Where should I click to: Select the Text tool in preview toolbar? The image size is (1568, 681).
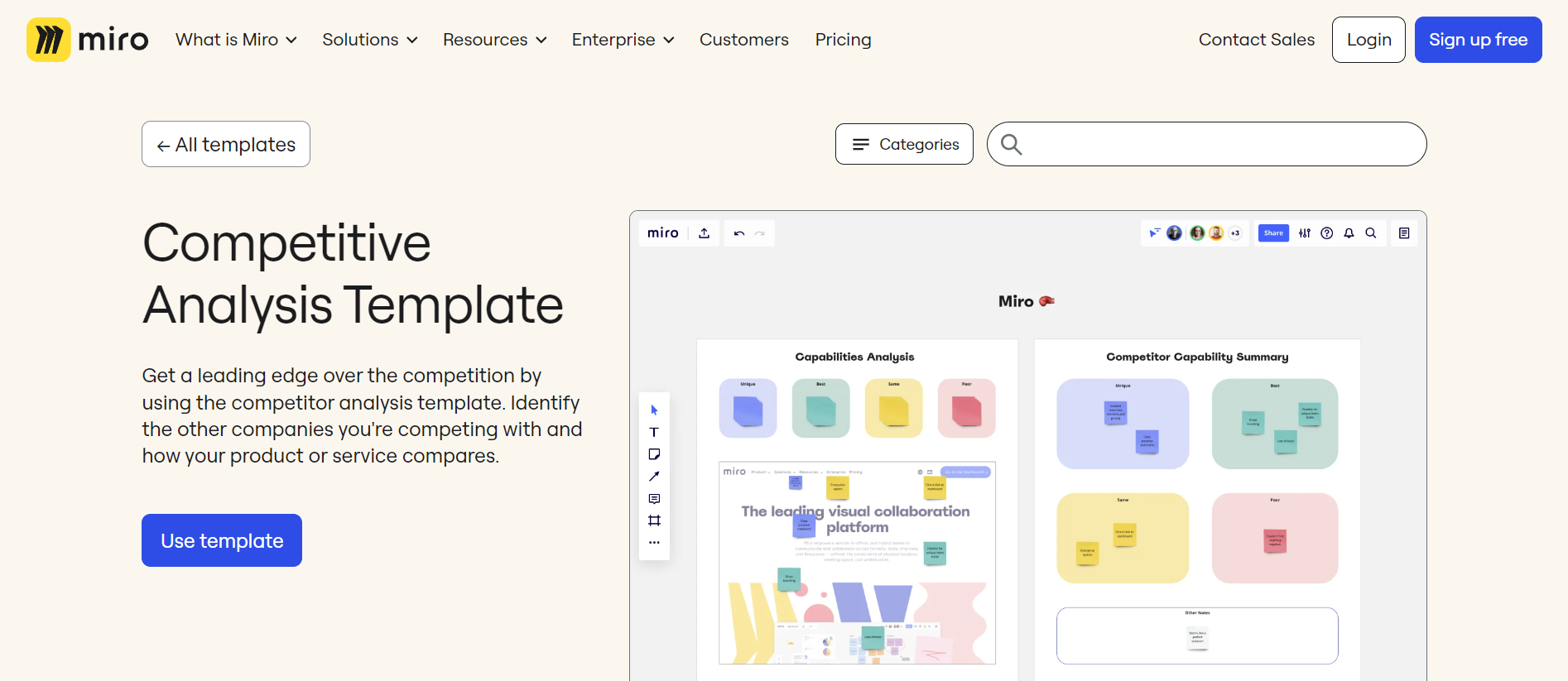[x=654, y=432]
